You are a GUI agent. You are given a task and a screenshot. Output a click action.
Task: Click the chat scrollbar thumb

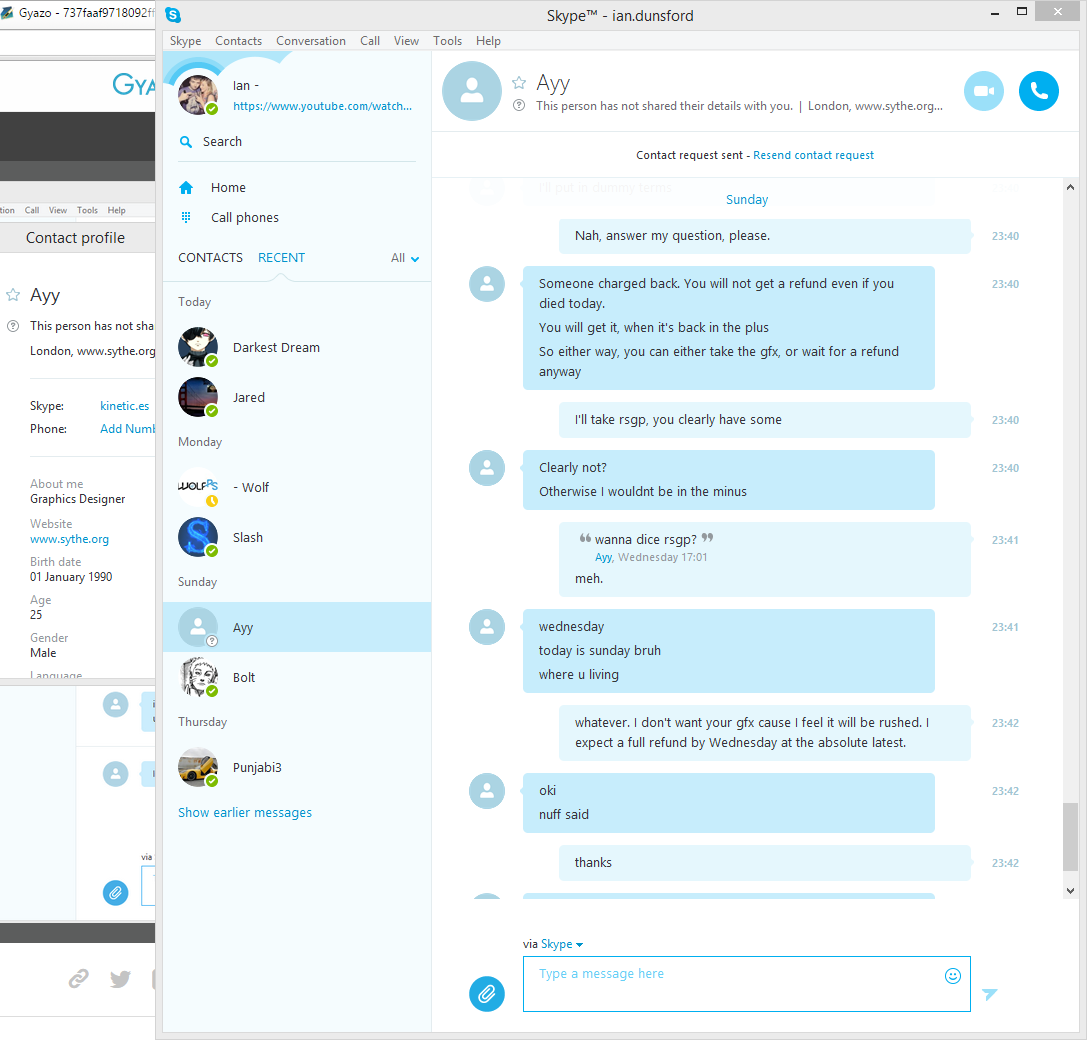(1070, 837)
